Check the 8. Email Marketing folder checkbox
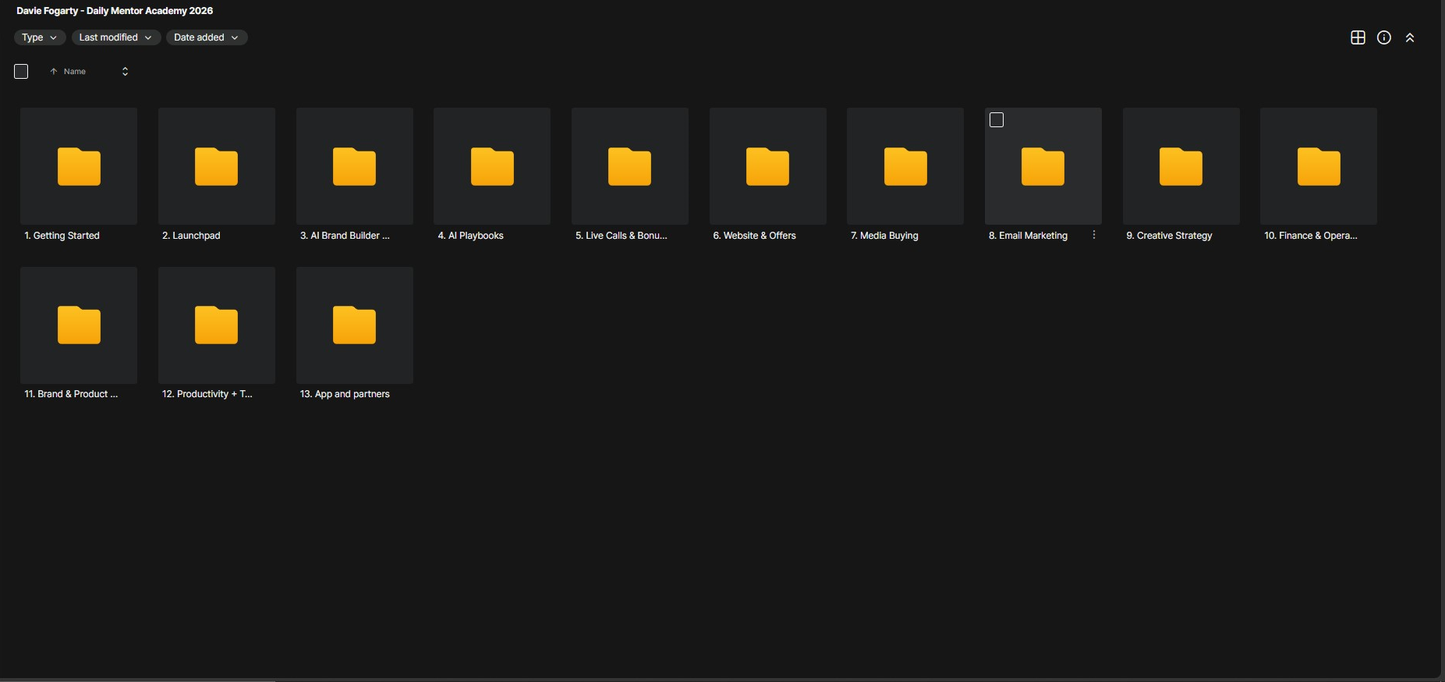 click(x=996, y=120)
